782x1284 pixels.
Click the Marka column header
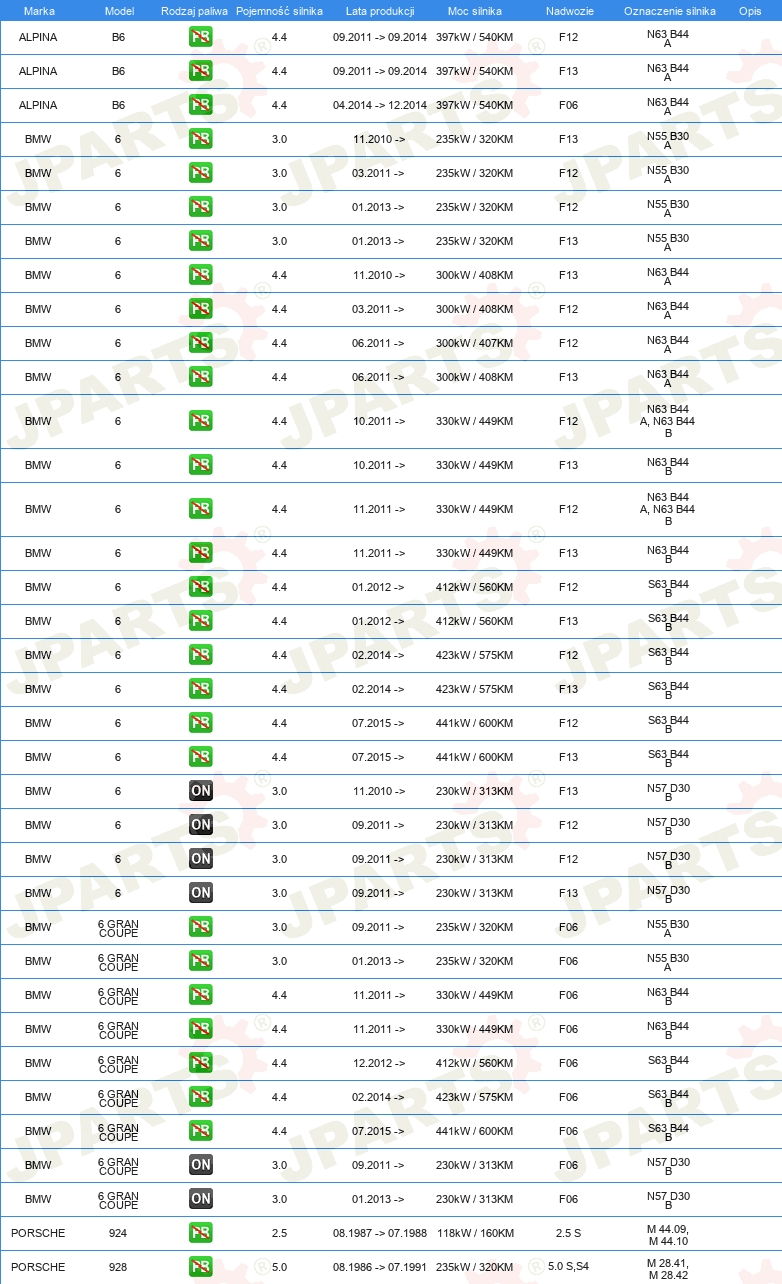[39, 11]
